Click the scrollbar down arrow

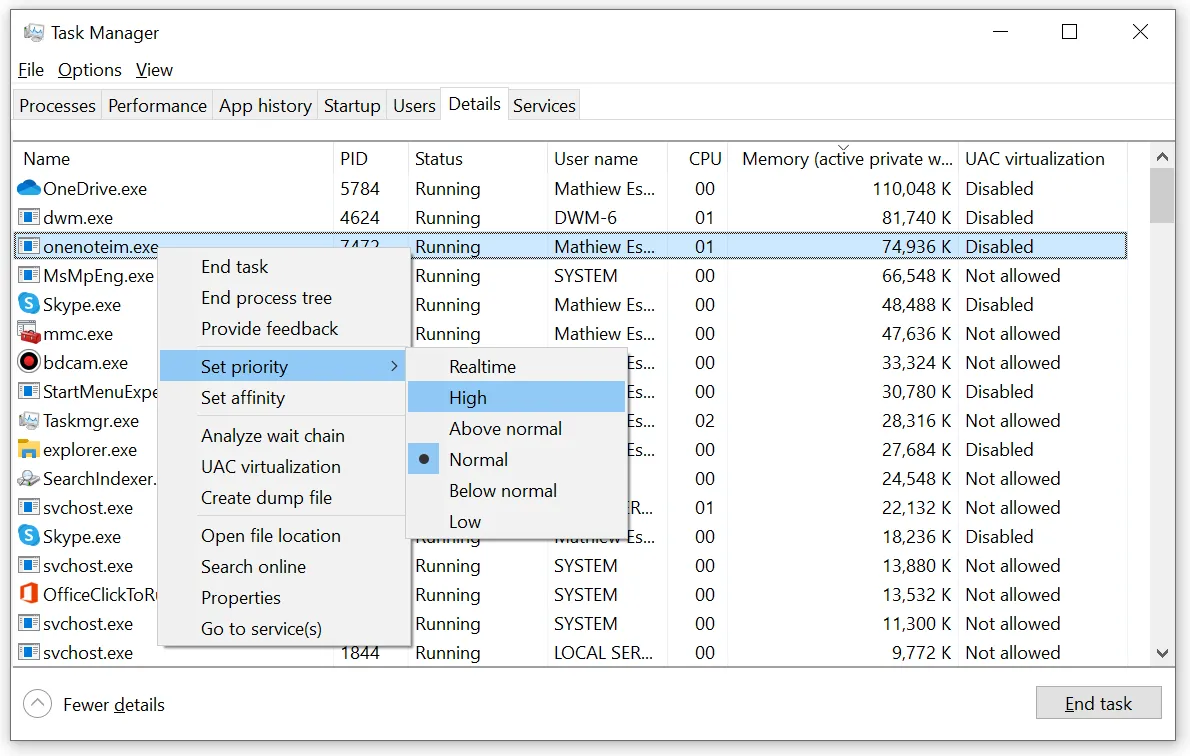[1162, 653]
